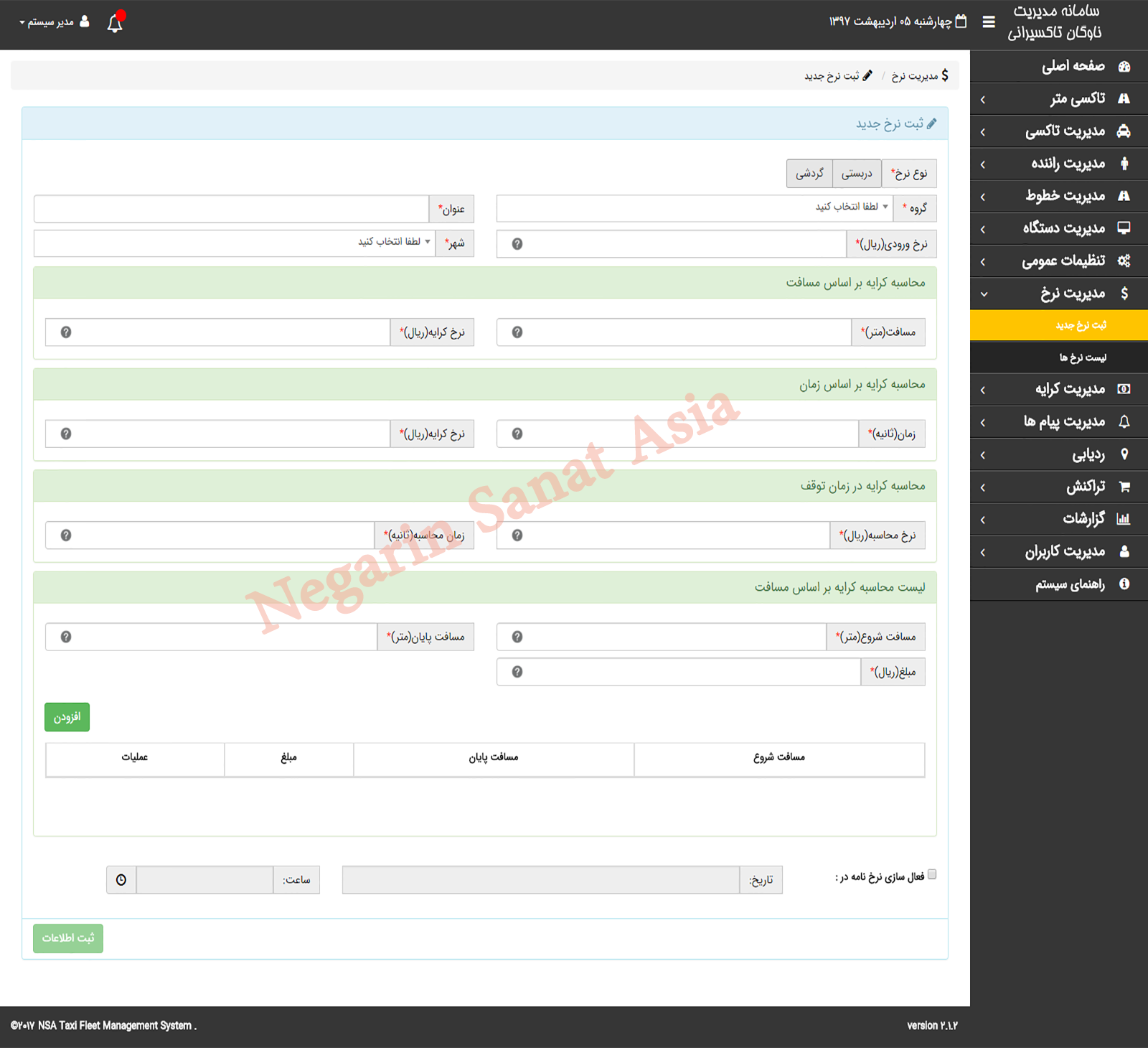The height and width of the screenshot is (1048, 1148).
Task: Click the calendar icon next to the date
Action: [x=961, y=22]
